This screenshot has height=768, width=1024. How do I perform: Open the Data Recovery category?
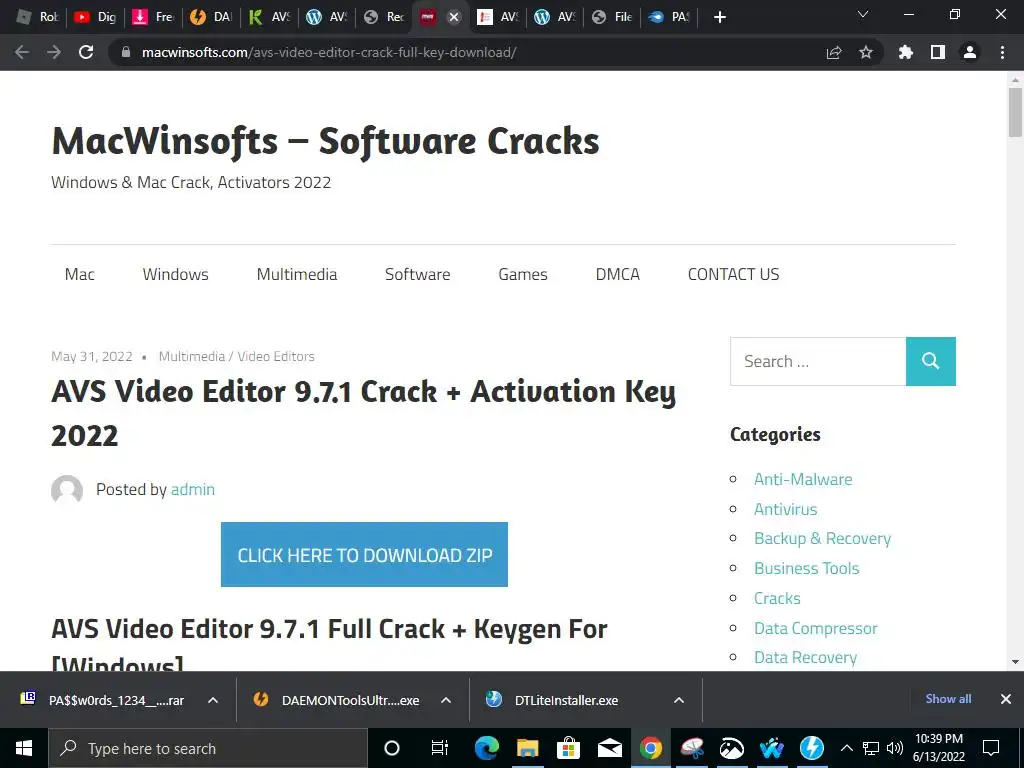click(x=805, y=658)
